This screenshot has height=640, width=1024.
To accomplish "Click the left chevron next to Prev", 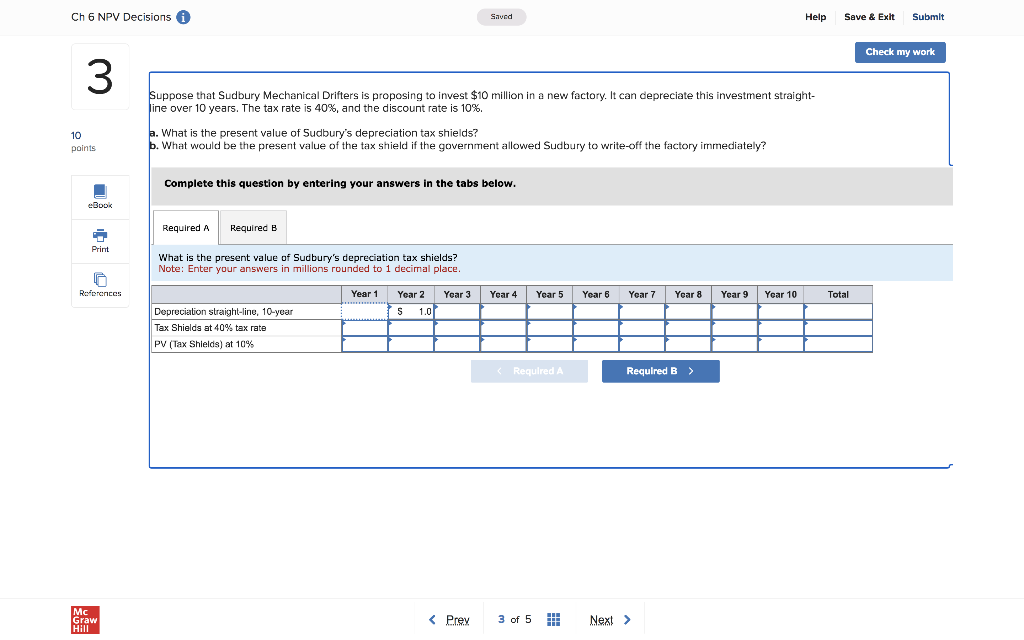I will pyautogui.click(x=431, y=619).
